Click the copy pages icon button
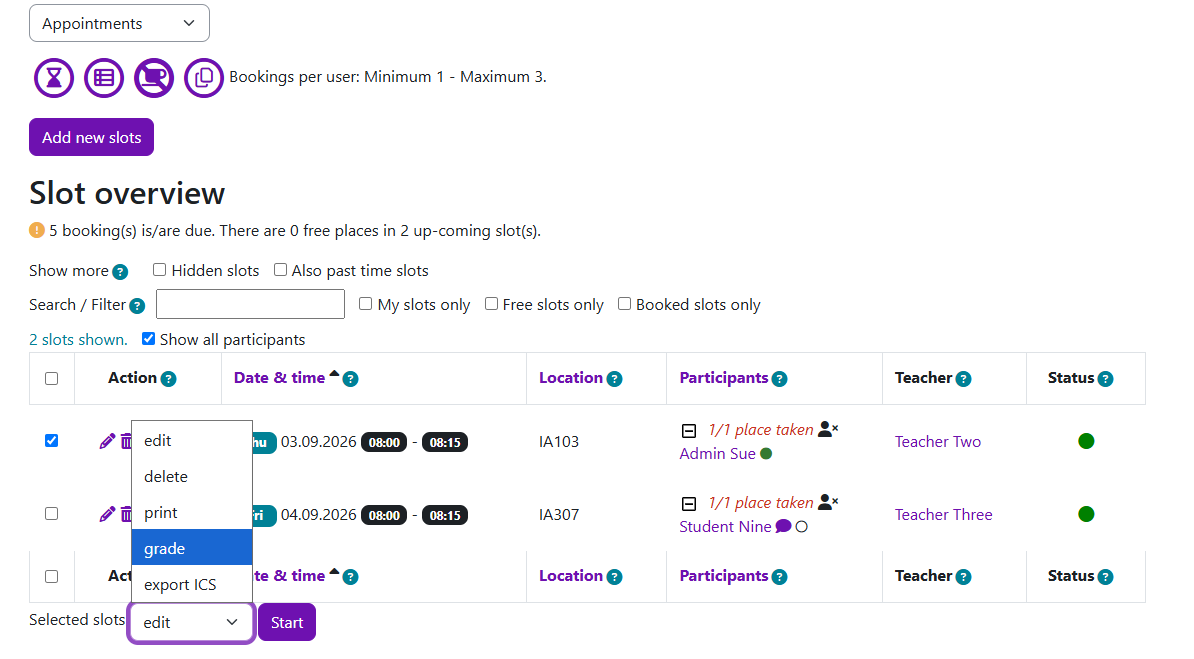Screen dimensions: 1194x659 click(204, 78)
